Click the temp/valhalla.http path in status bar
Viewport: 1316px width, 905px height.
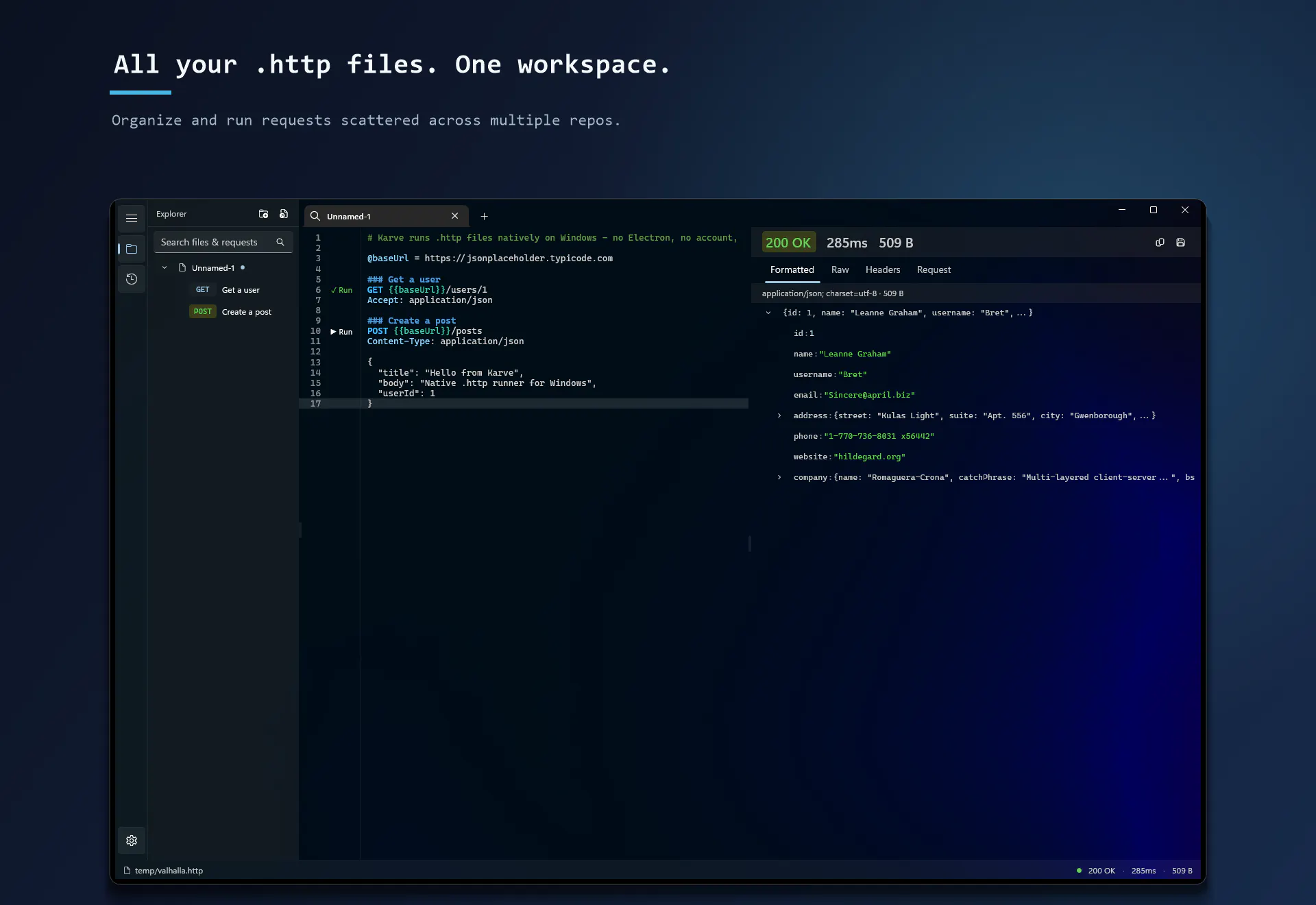click(x=169, y=871)
